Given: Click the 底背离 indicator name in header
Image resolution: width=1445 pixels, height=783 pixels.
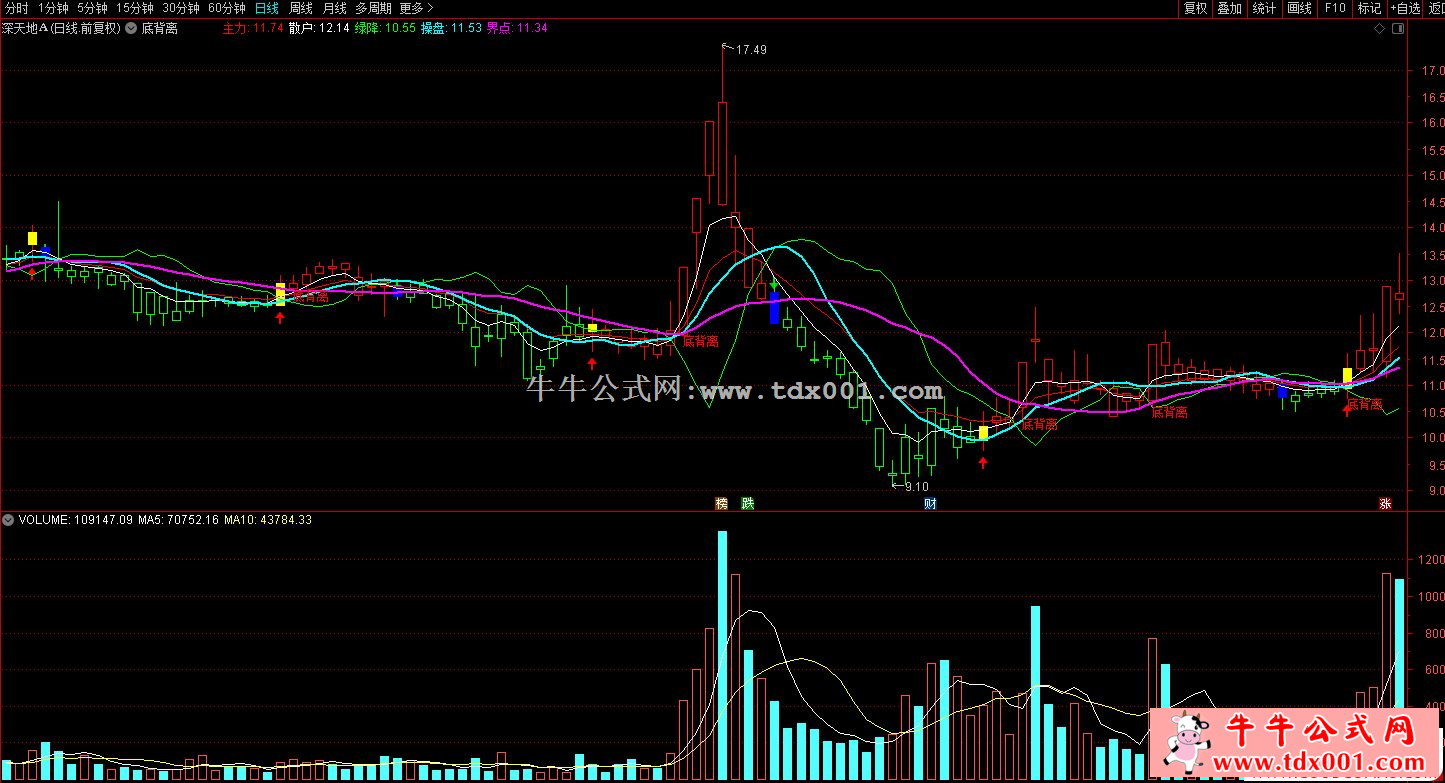Looking at the screenshot, I should pos(160,28).
